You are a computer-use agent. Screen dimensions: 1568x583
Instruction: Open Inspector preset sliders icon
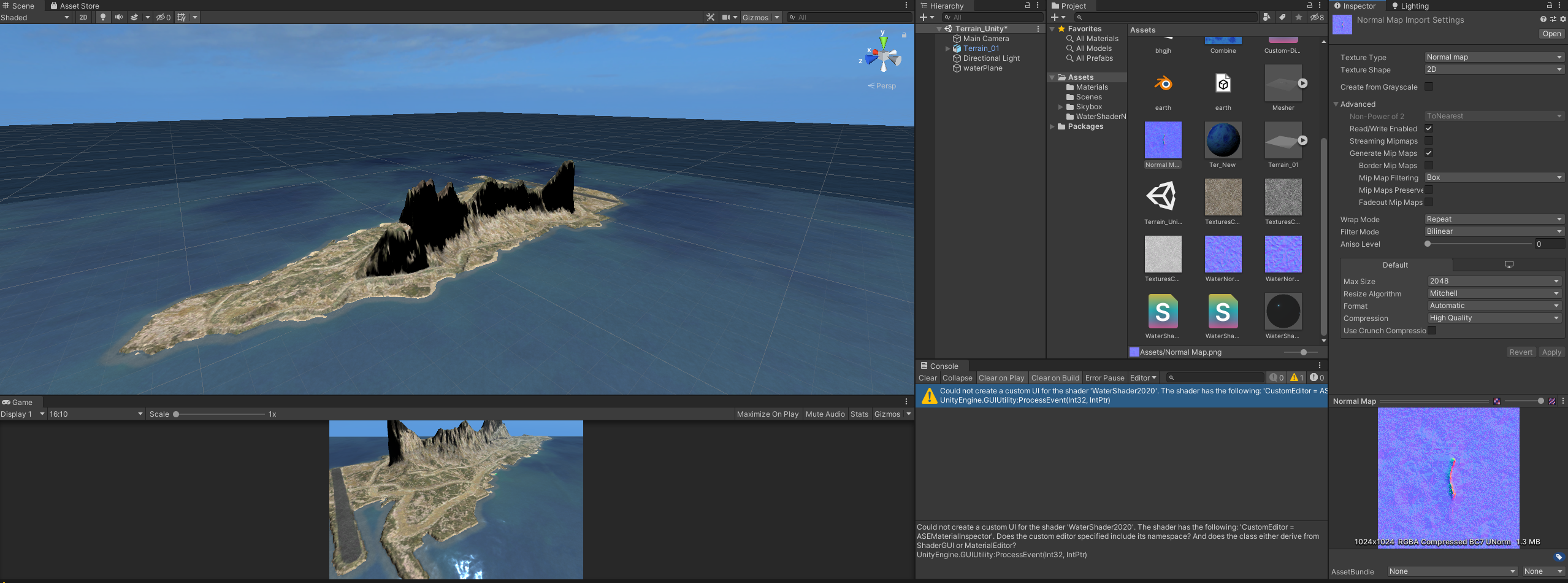(1553, 19)
